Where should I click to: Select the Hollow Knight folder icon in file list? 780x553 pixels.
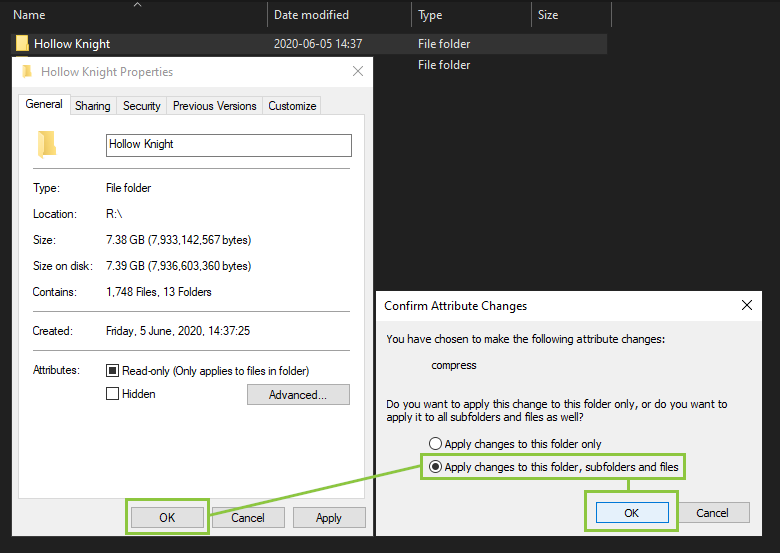[22, 44]
